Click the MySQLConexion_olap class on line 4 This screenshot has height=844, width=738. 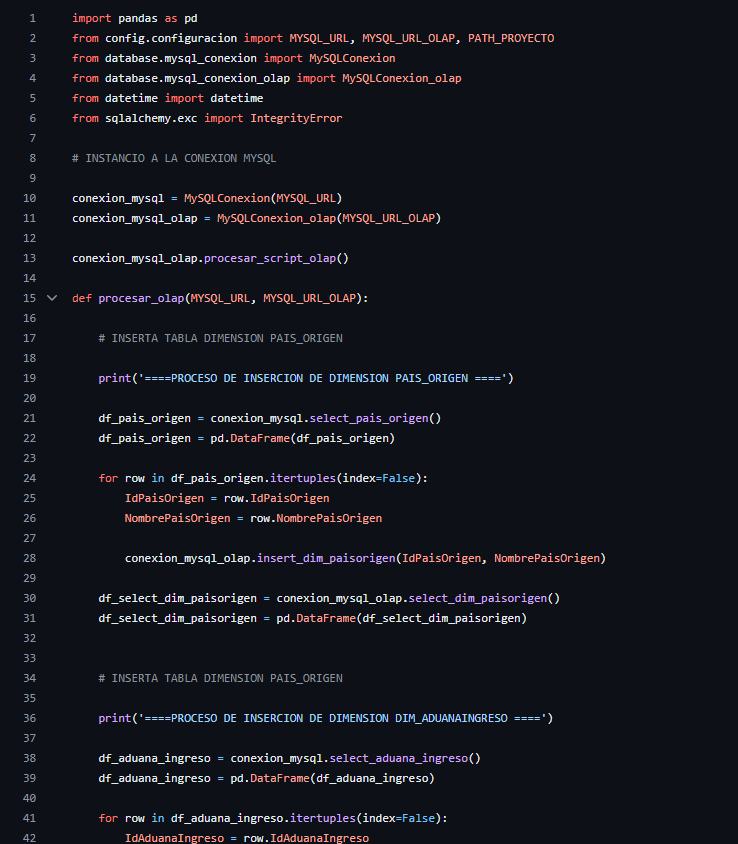point(401,78)
